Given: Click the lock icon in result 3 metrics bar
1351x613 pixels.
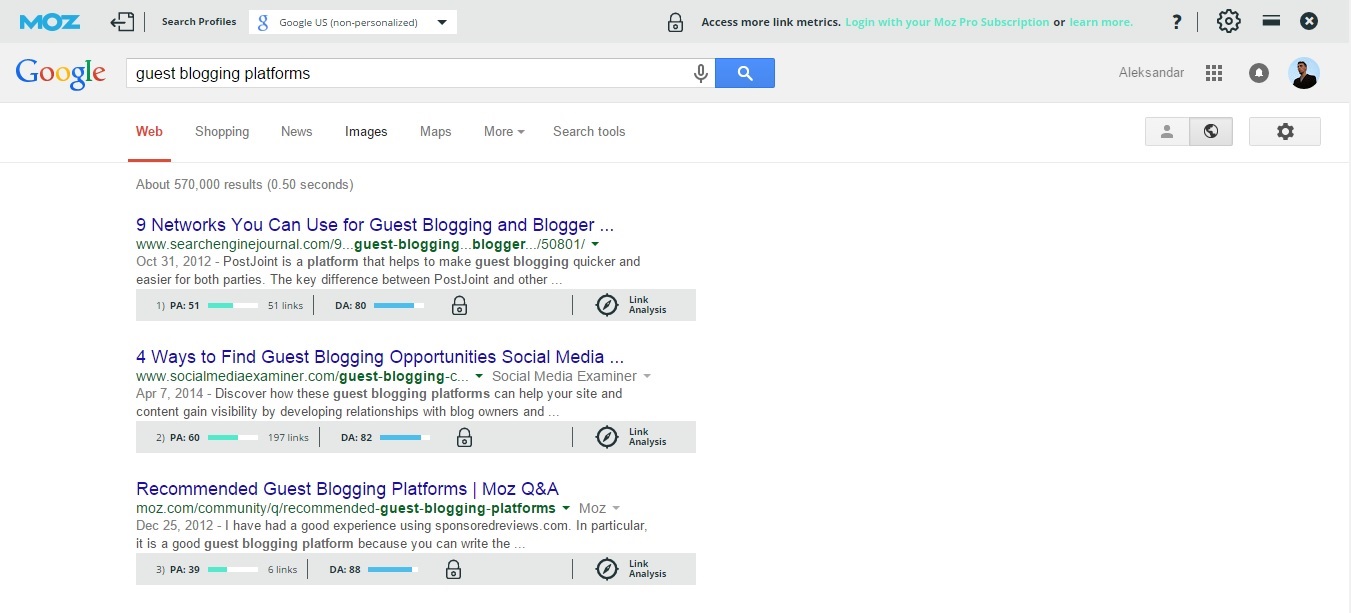Looking at the screenshot, I should coord(453,570).
